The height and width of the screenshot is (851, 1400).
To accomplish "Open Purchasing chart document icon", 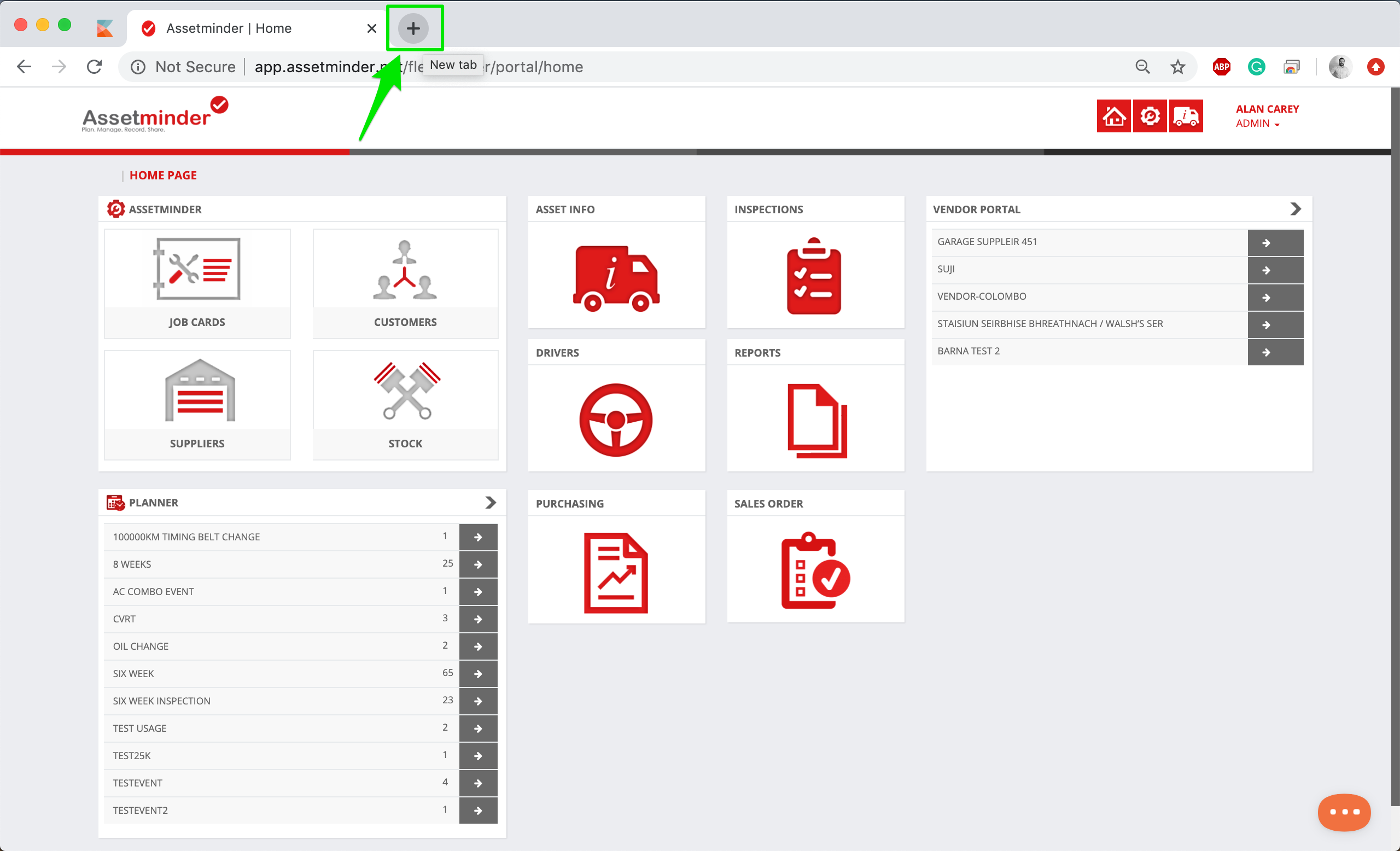I will [616, 573].
